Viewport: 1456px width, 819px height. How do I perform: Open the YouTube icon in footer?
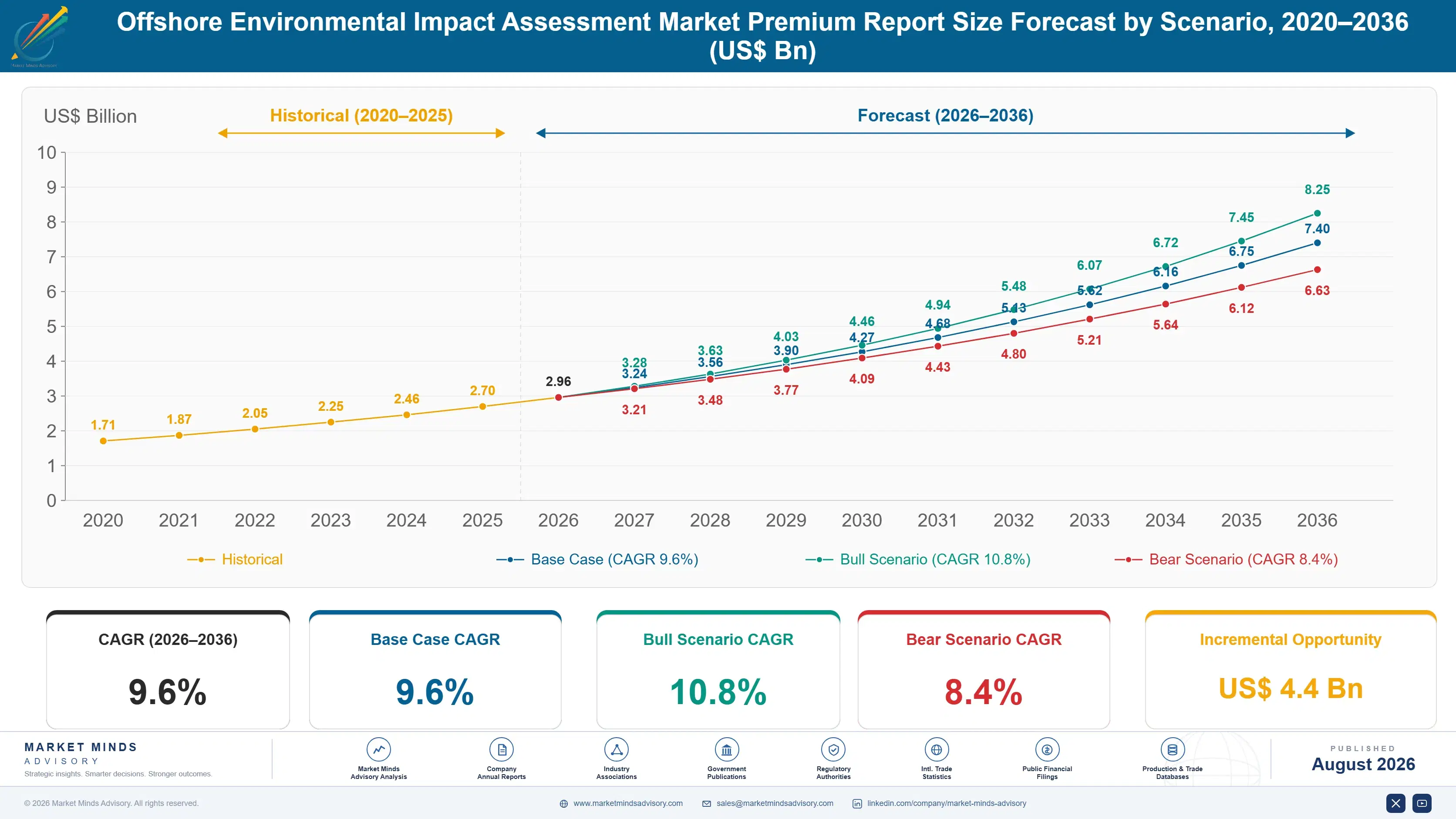pos(1422,803)
